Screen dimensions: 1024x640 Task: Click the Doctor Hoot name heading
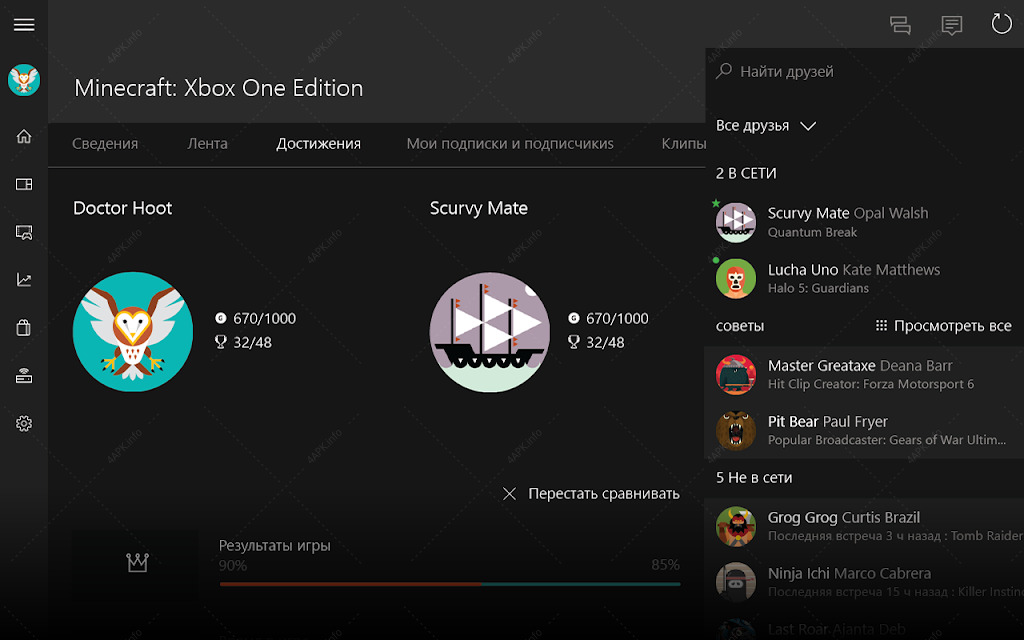tap(123, 208)
